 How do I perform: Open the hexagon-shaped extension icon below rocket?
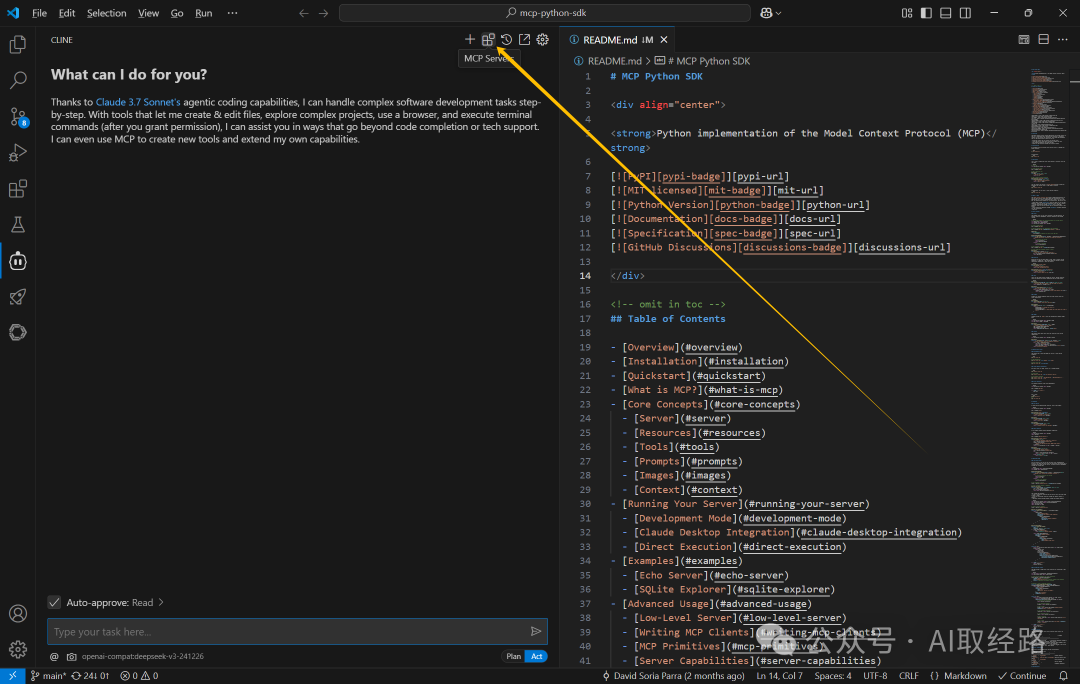coord(18,333)
